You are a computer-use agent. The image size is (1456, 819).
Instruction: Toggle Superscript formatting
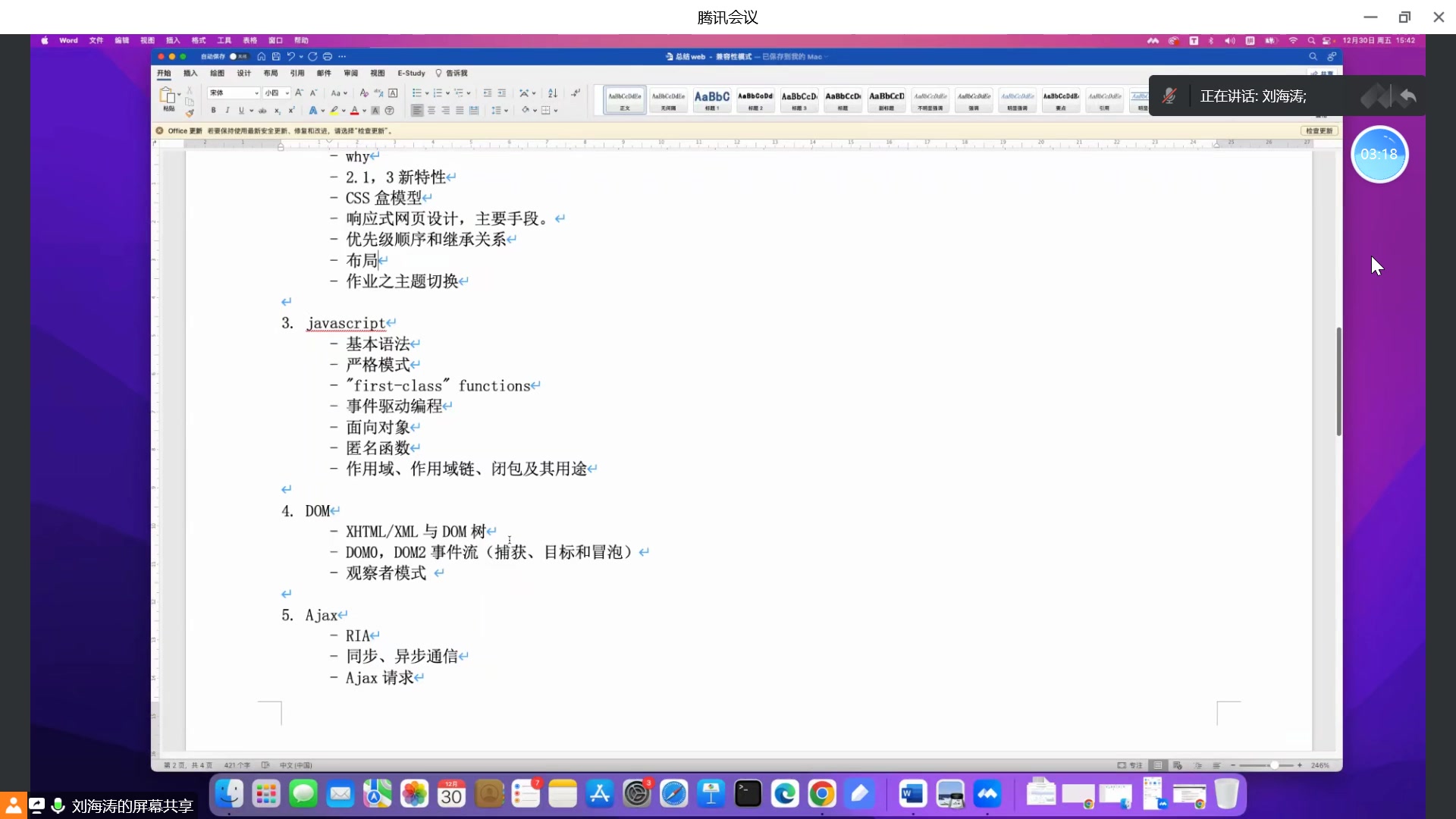[x=291, y=111]
